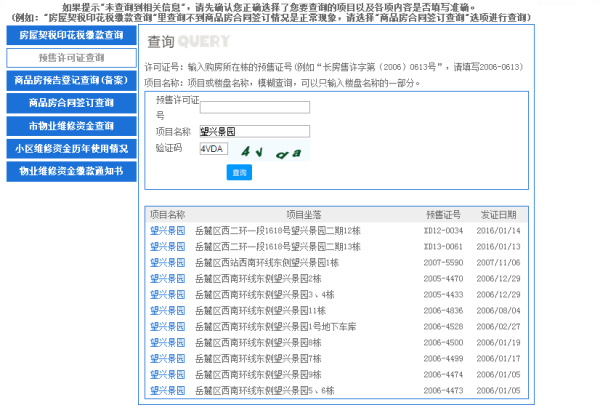Open 望兴景园 link with permit 2006-4499
This screenshot has width=600, height=405.
167,358
